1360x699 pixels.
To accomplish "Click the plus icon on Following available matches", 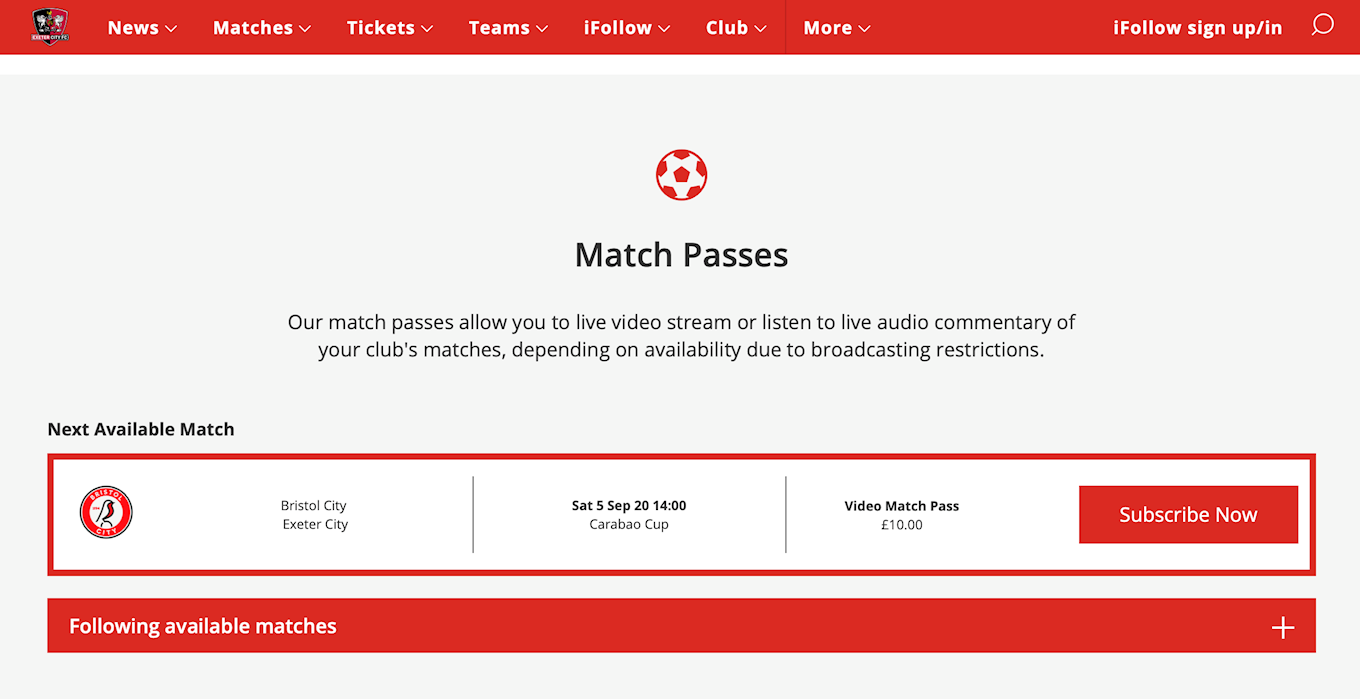I will tap(1282, 628).
